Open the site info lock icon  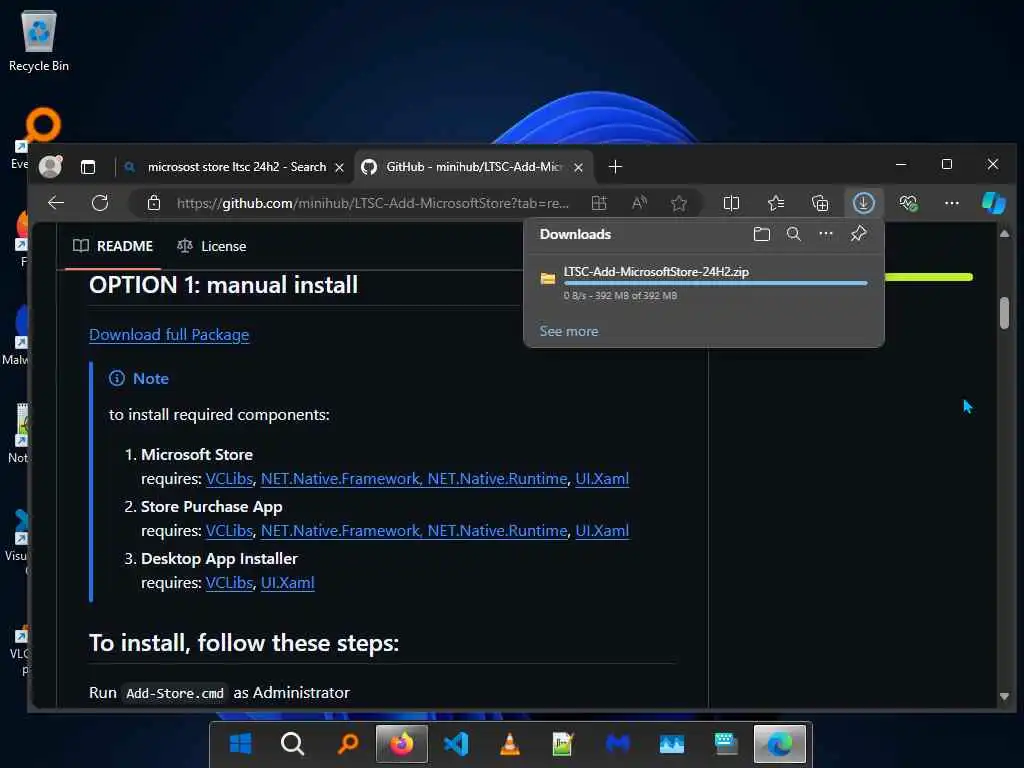pos(153,203)
